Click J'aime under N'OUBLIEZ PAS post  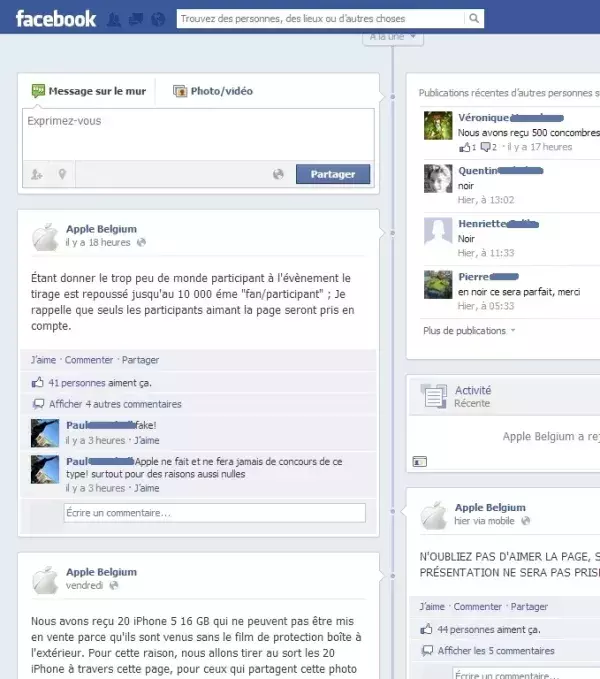[432, 607]
